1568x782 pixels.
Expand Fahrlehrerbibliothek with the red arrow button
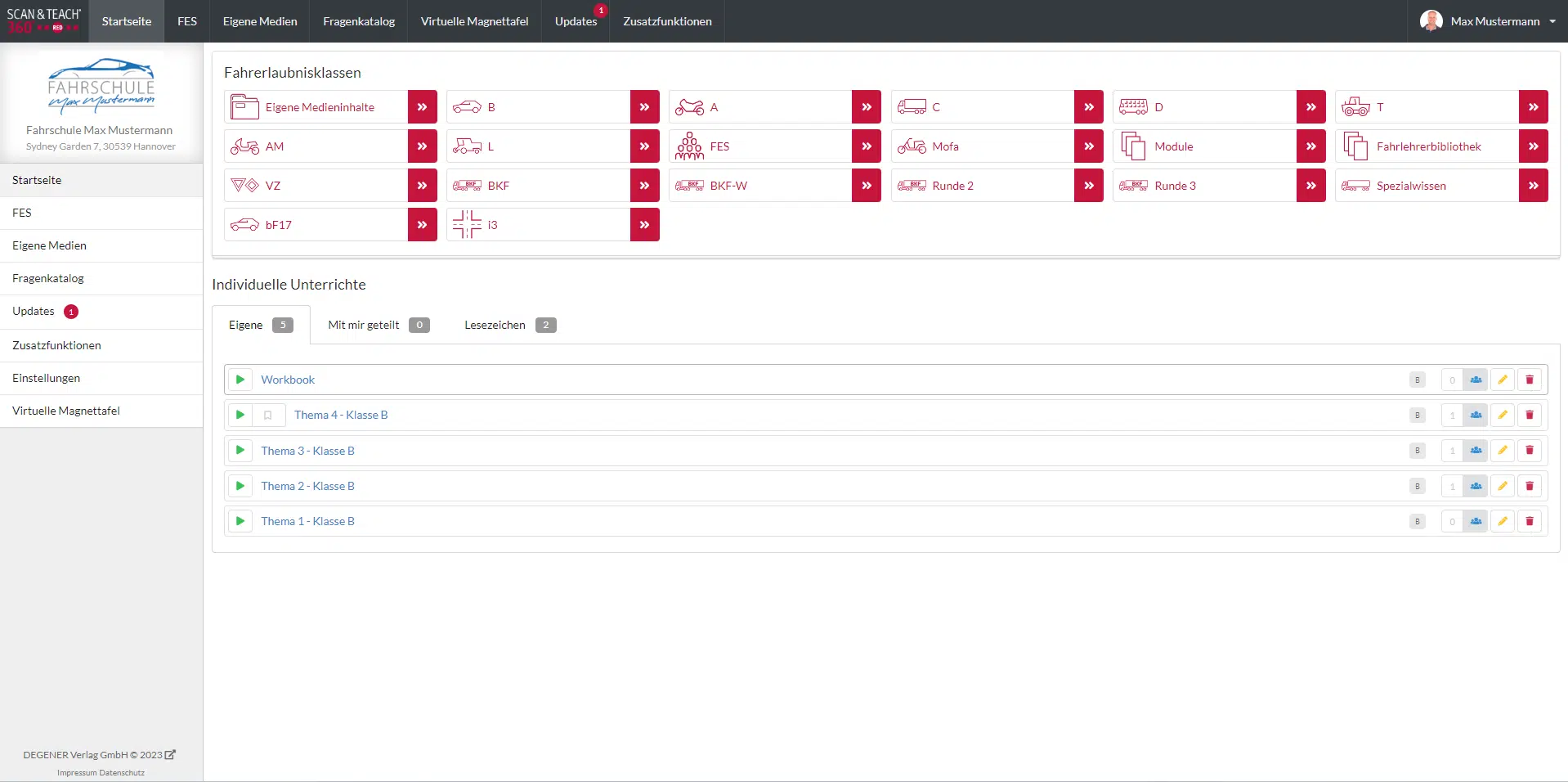click(x=1533, y=146)
